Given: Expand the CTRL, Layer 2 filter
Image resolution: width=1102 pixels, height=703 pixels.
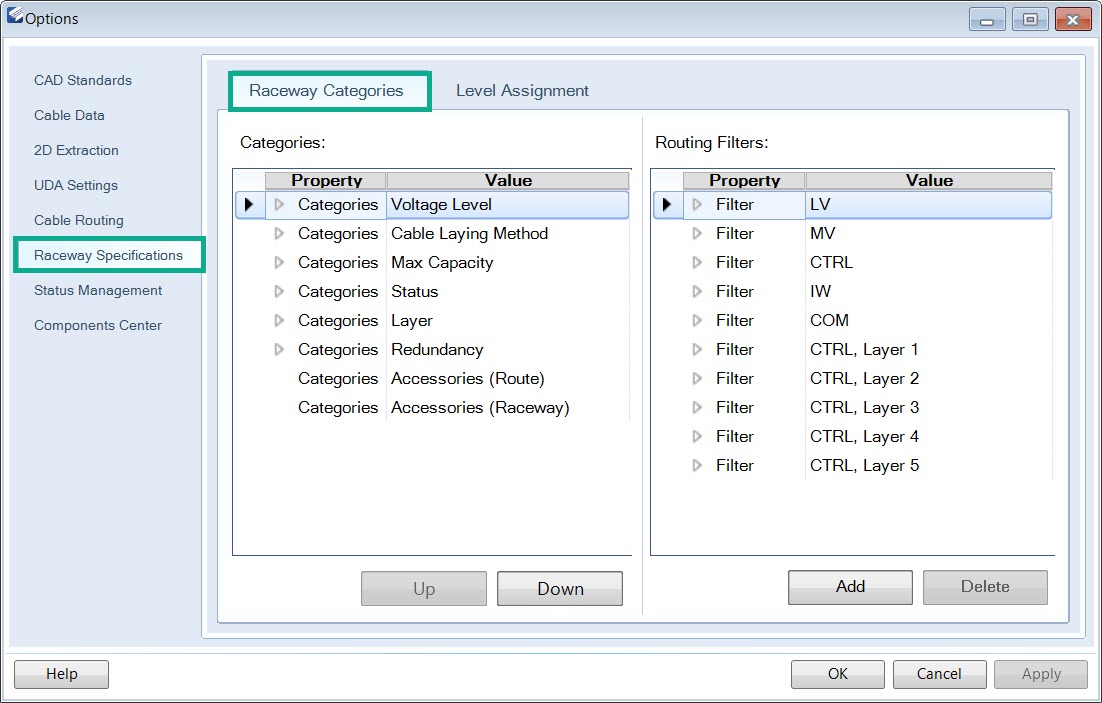Looking at the screenshot, I should (697, 378).
